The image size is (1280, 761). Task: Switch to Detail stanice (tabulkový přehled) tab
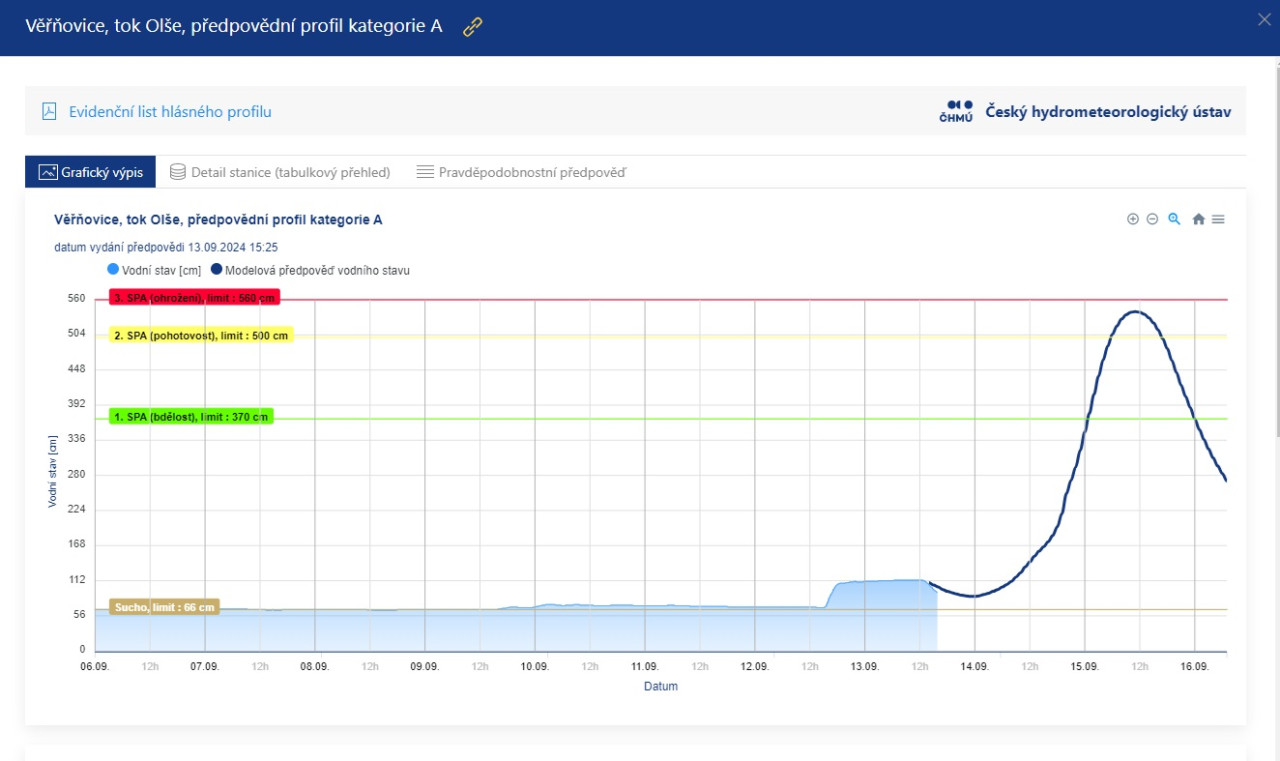(x=280, y=172)
